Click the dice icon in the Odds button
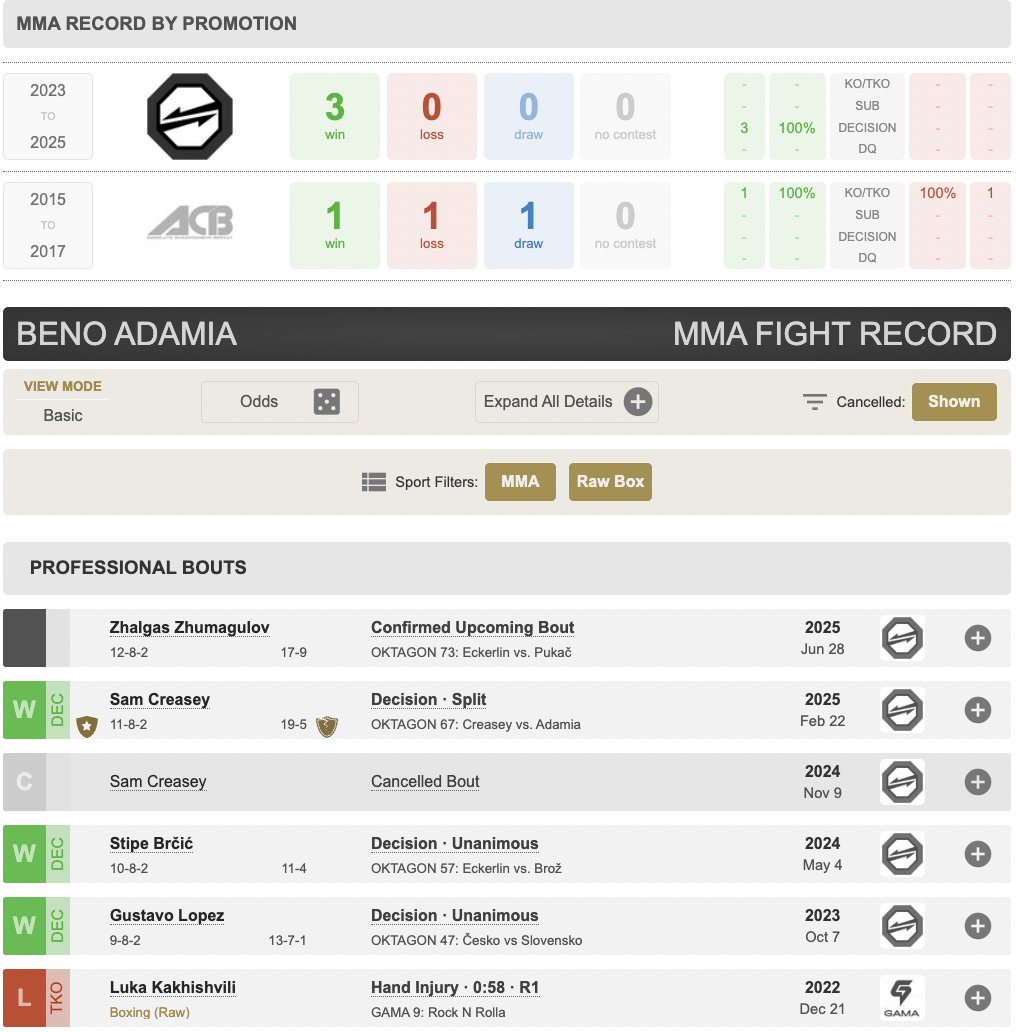 click(x=326, y=402)
